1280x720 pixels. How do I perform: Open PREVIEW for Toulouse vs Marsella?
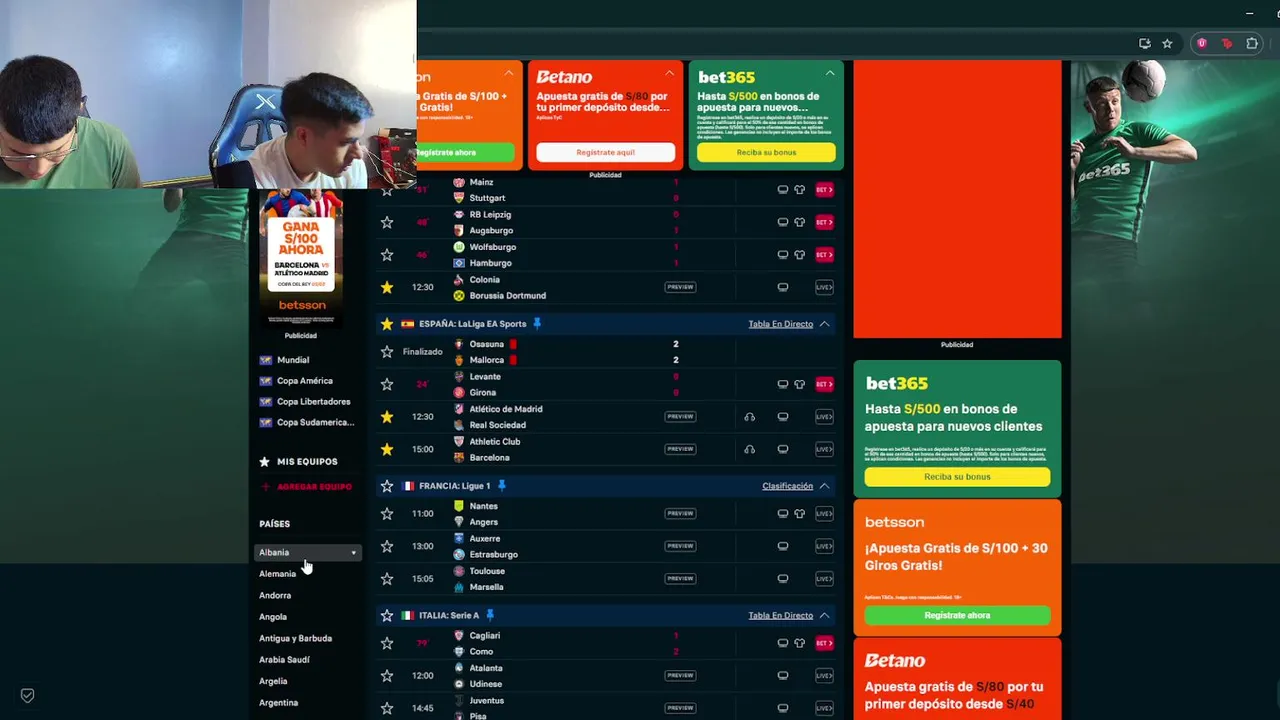click(680, 579)
